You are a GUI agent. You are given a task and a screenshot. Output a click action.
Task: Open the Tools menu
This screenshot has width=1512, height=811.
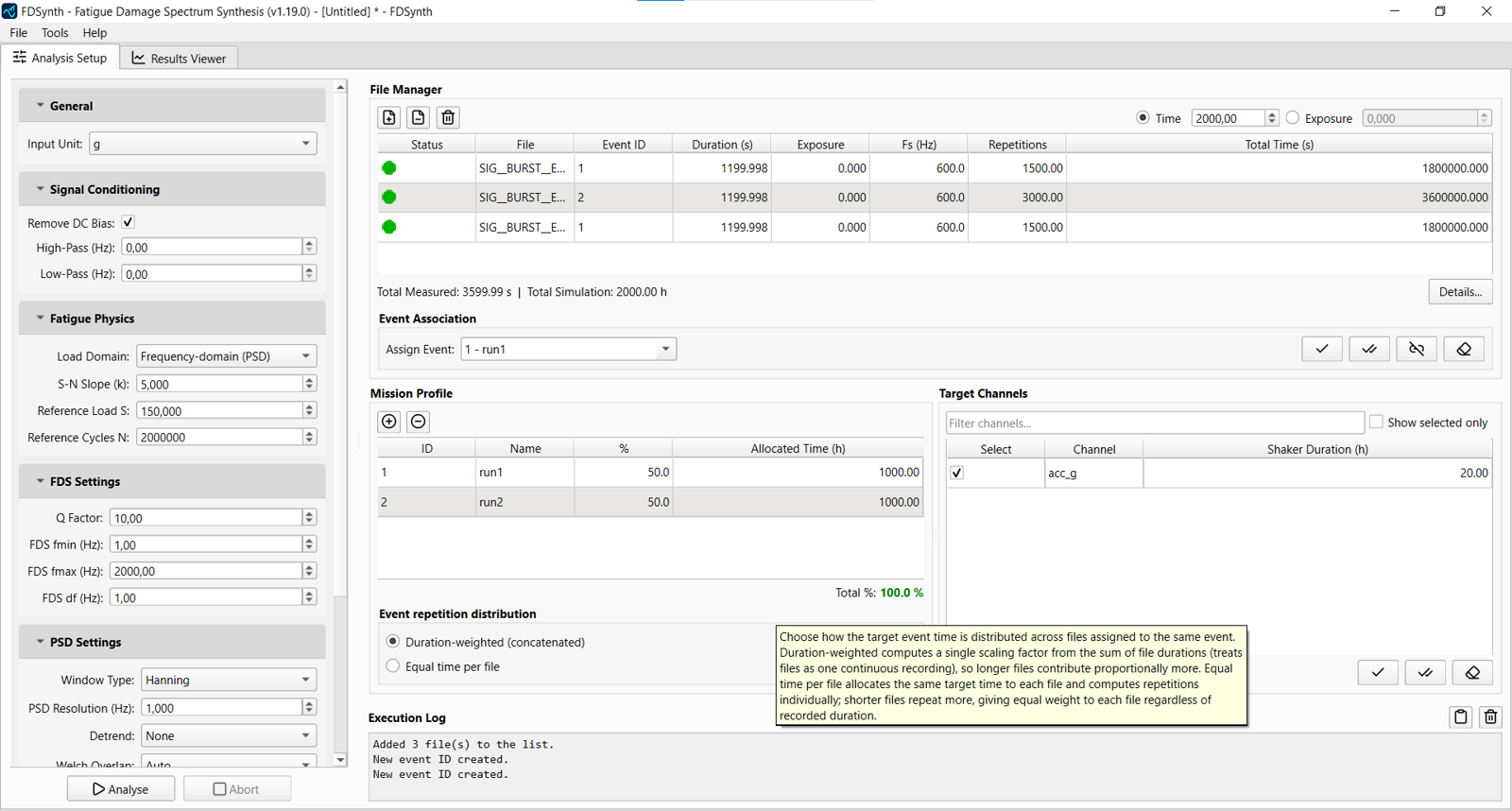click(55, 33)
